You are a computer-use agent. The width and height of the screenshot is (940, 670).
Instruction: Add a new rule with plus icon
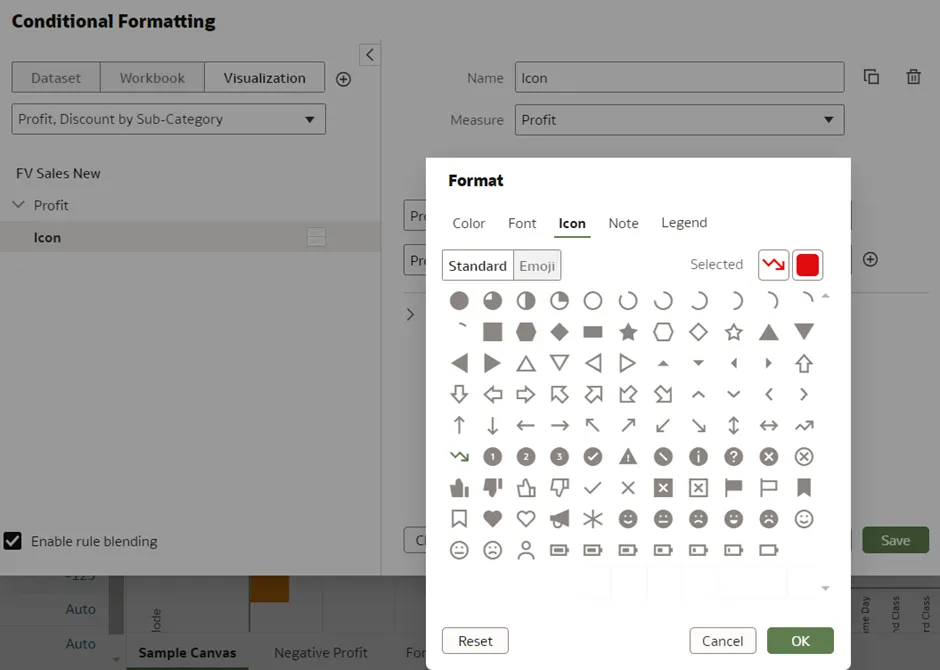click(343, 79)
